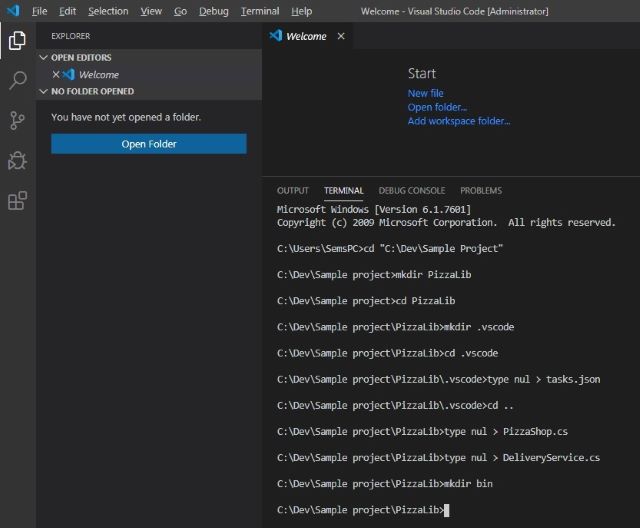Click 'You have not yet opened a folder' text
The height and width of the screenshot is (528, 640).
126,118
